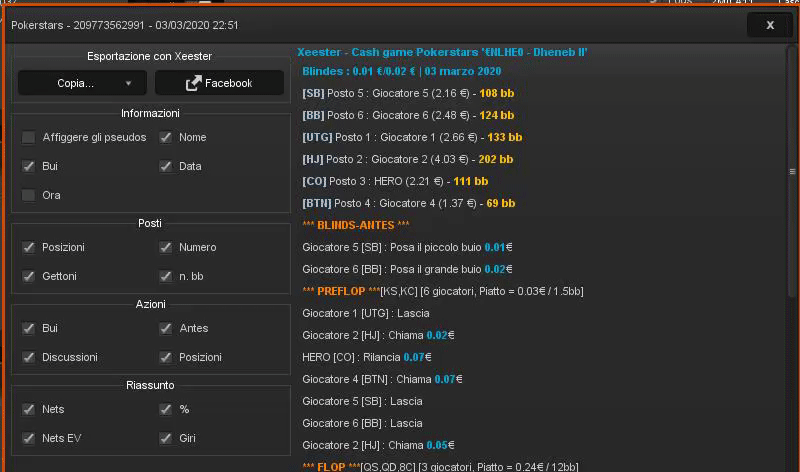Click 'Giocatore 4 [BTN] : Chiama 0.07€' line
The height and width of the screenshot is (472, 800).
tap(383, 379)
